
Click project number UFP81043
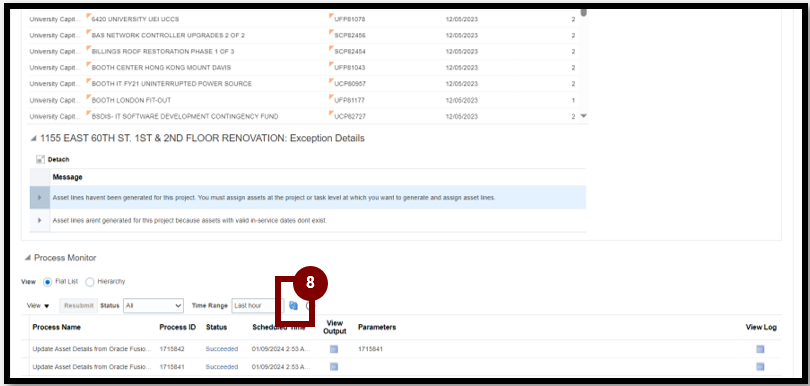(x=350, y=68)
